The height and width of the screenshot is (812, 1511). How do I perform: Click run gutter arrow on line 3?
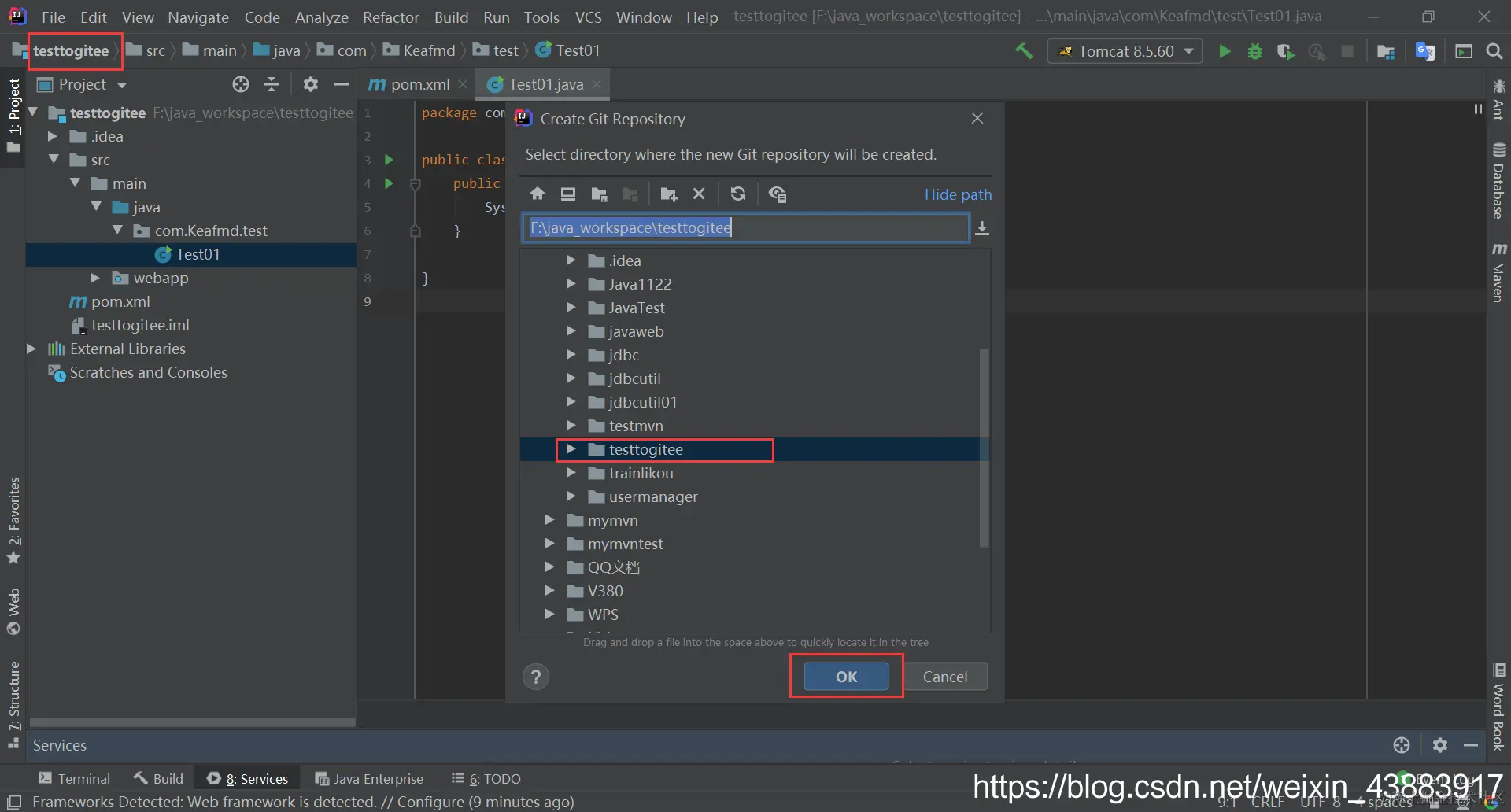pos(389,160)
